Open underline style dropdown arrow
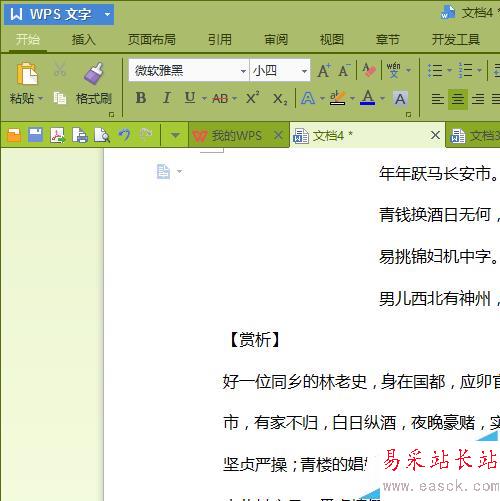The image size is (500, 501). pyautogui.click(x=204, y=99)
